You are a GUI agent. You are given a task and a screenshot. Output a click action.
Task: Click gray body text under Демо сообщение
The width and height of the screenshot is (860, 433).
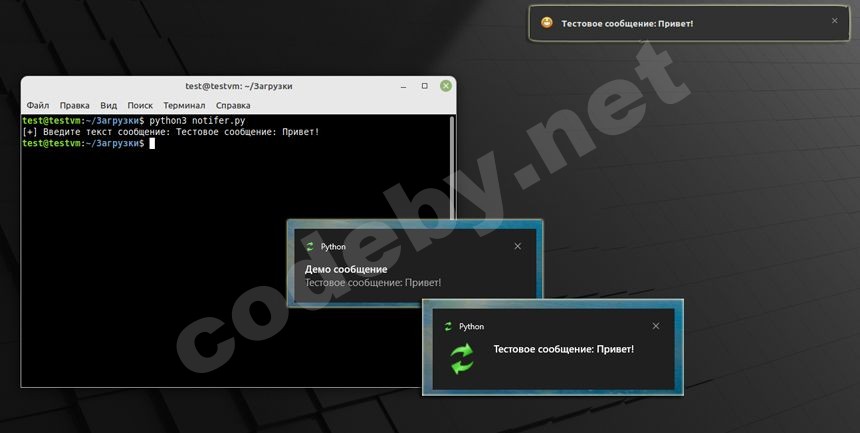(x=373, y=283)
